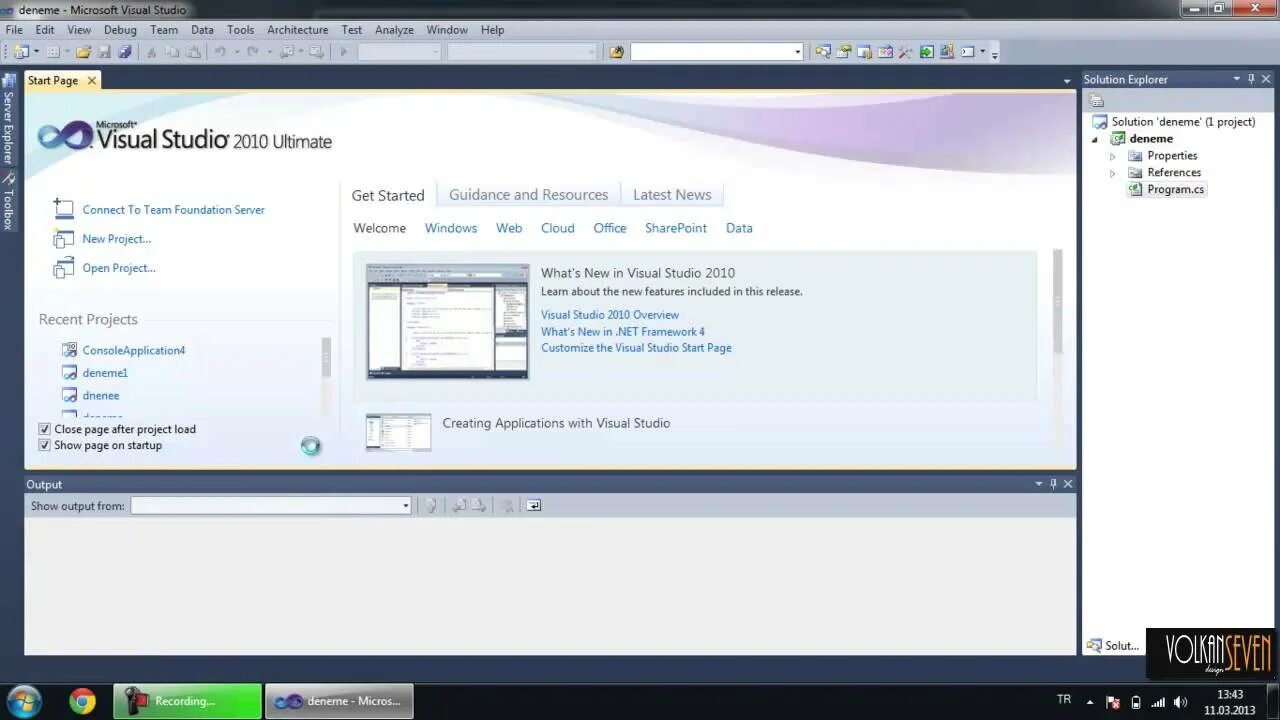1280x720 pixels.
Task: Switch to Recording app on taskbar
Action: pos(188,701)
